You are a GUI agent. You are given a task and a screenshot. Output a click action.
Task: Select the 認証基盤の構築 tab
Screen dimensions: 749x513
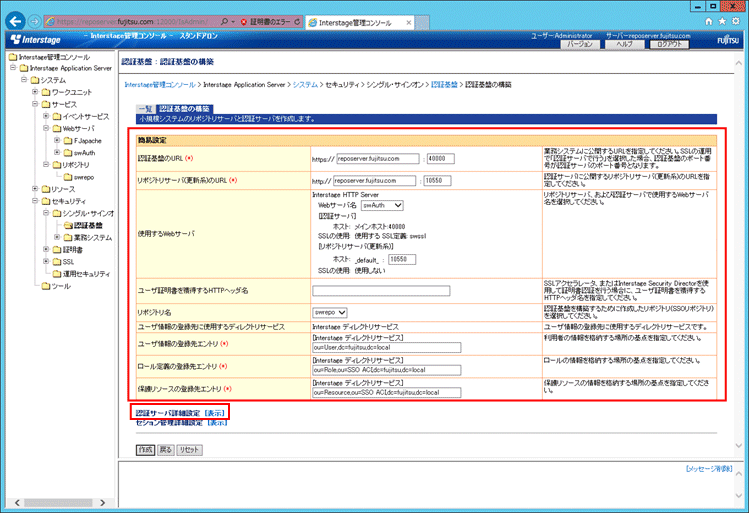coord(184,109)
